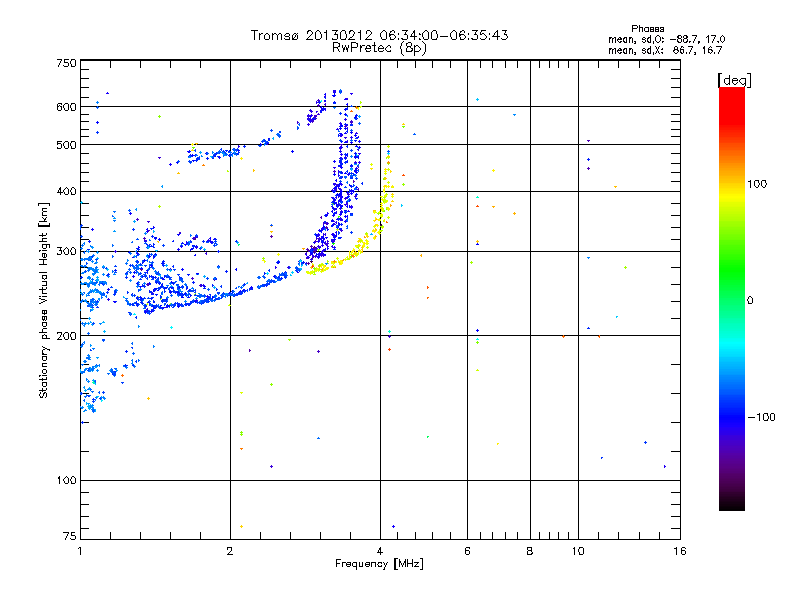The image size is (800, 600).
Task: Click the x-axis tick label '16'
Action: click(x=680, y=551)
